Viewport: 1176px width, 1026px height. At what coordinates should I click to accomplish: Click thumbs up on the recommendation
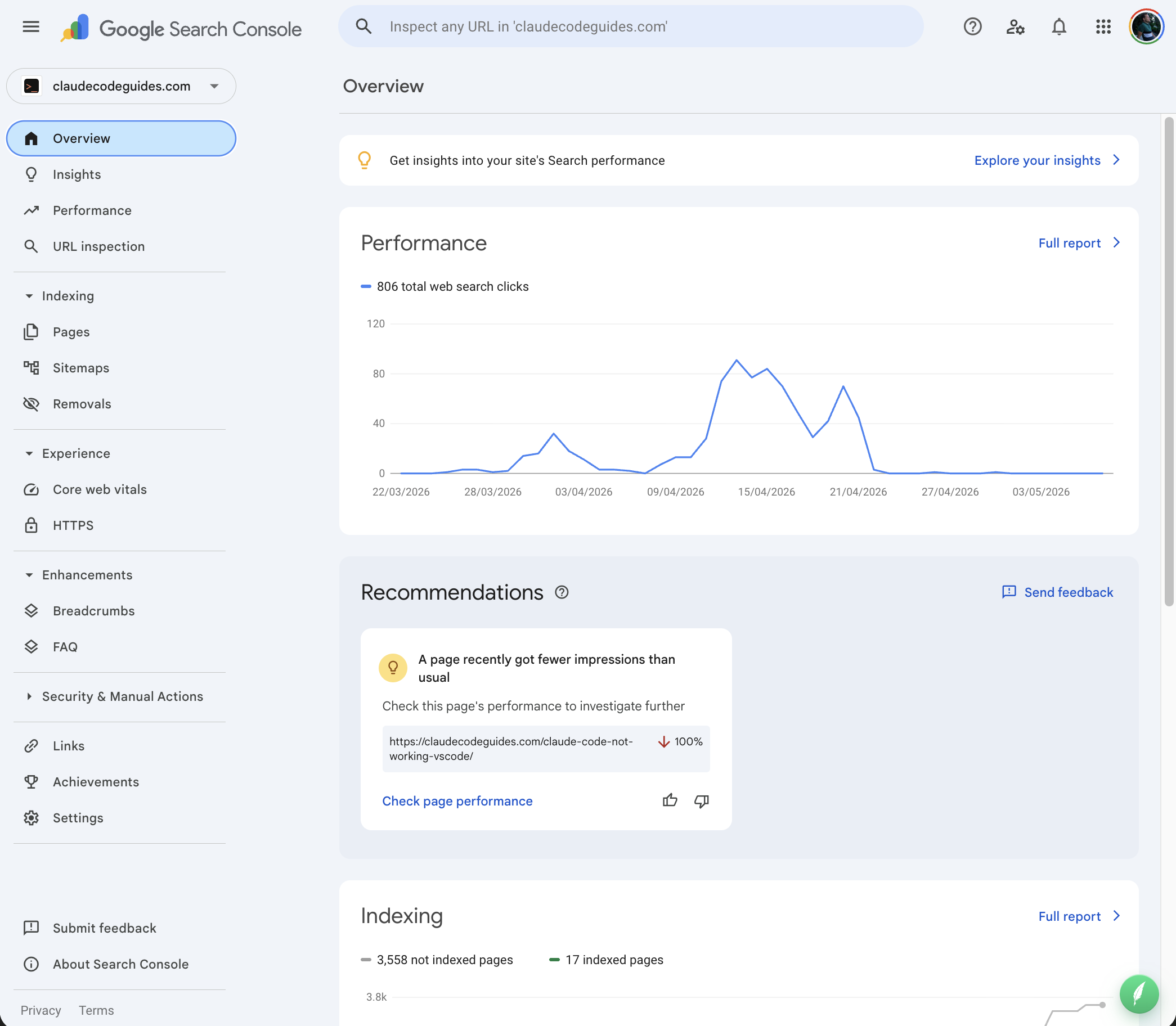coord(670,800)
